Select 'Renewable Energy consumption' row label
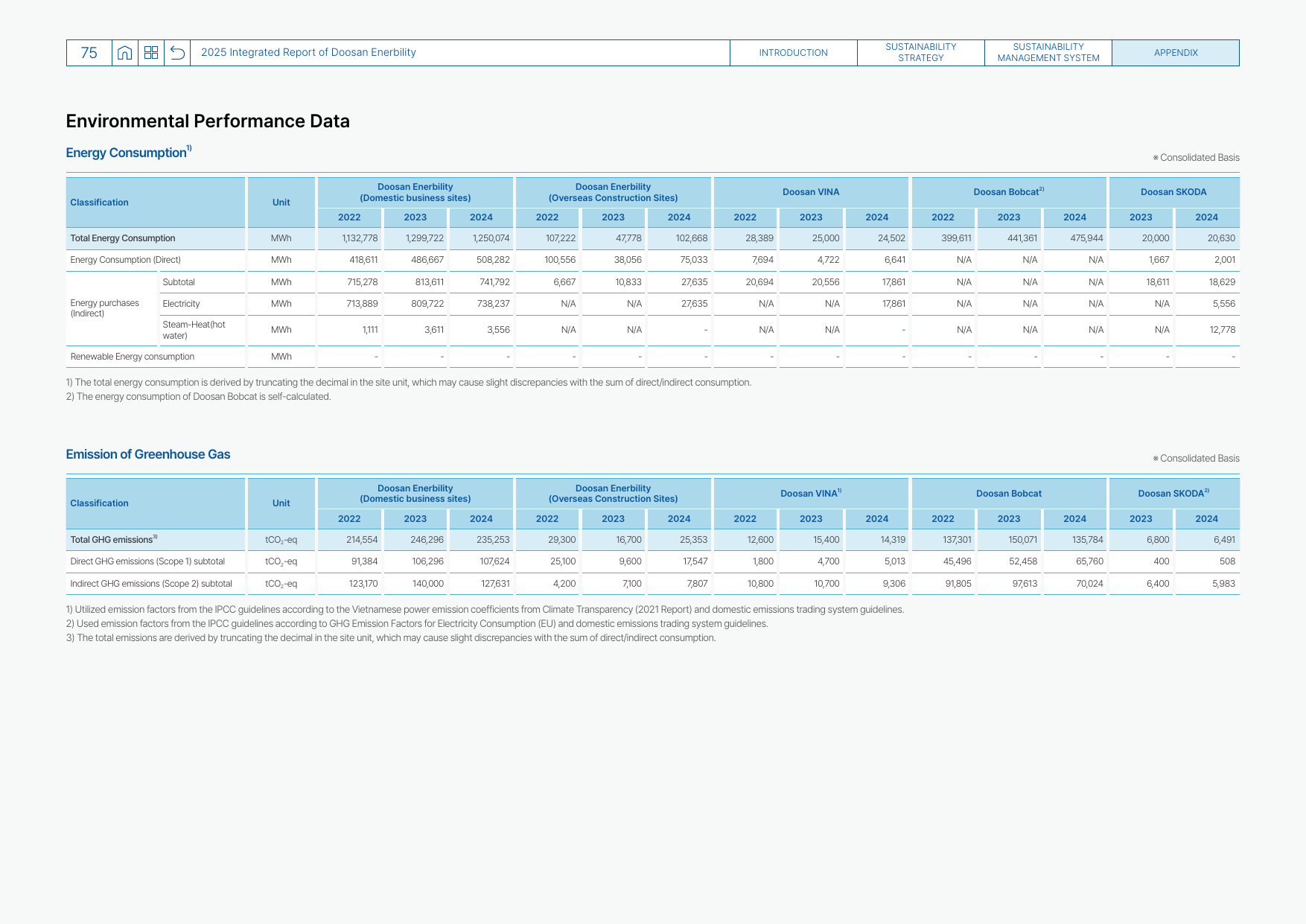1306x924 pixels. [133, 357]
